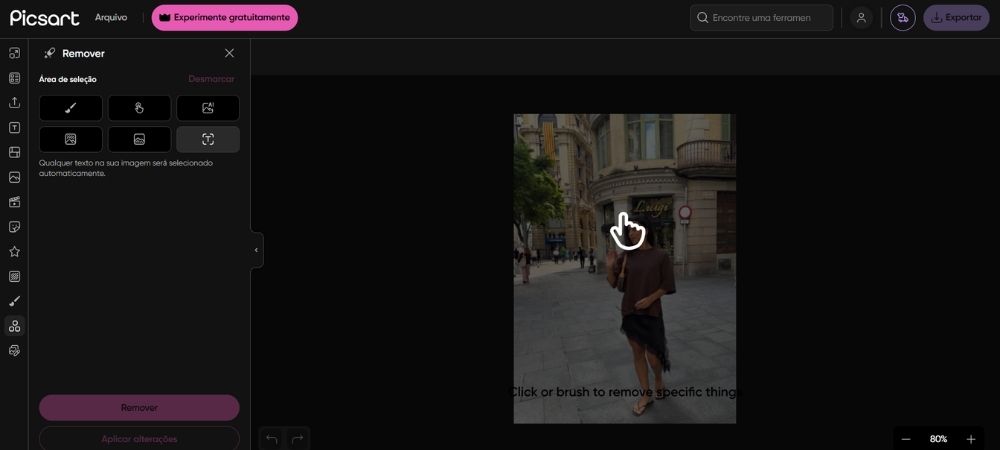Click Experimente gratuitamente button
Screen dimensions: 1000x450
224,18
